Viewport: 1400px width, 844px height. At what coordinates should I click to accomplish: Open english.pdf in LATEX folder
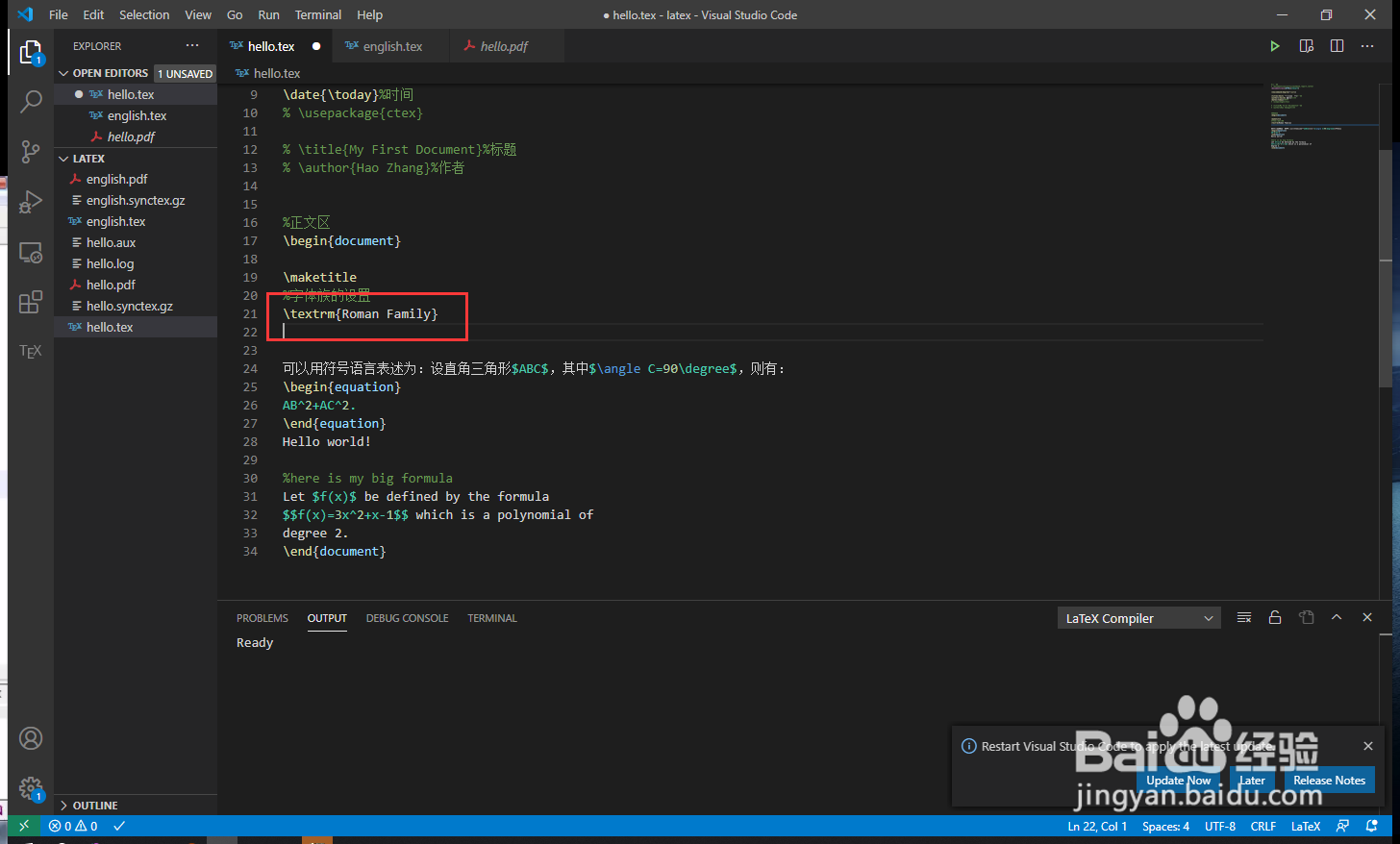pyautogui.click(x=136, y=179)
